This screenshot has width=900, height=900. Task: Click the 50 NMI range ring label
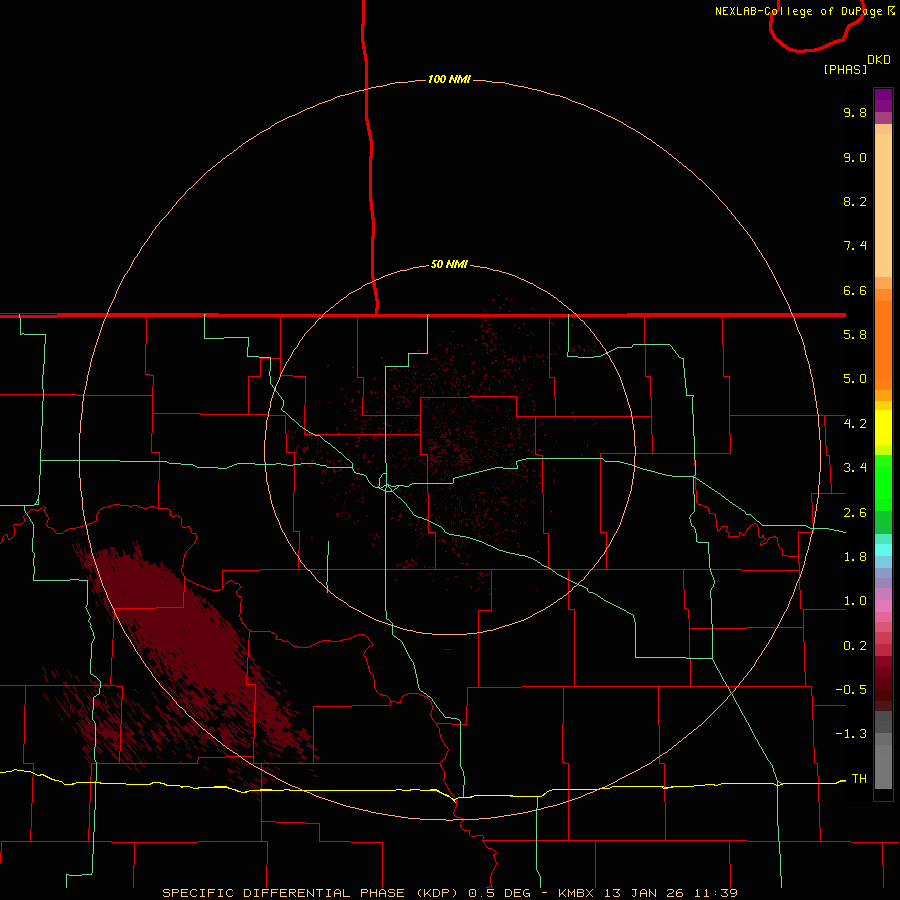tap(449, 265)
